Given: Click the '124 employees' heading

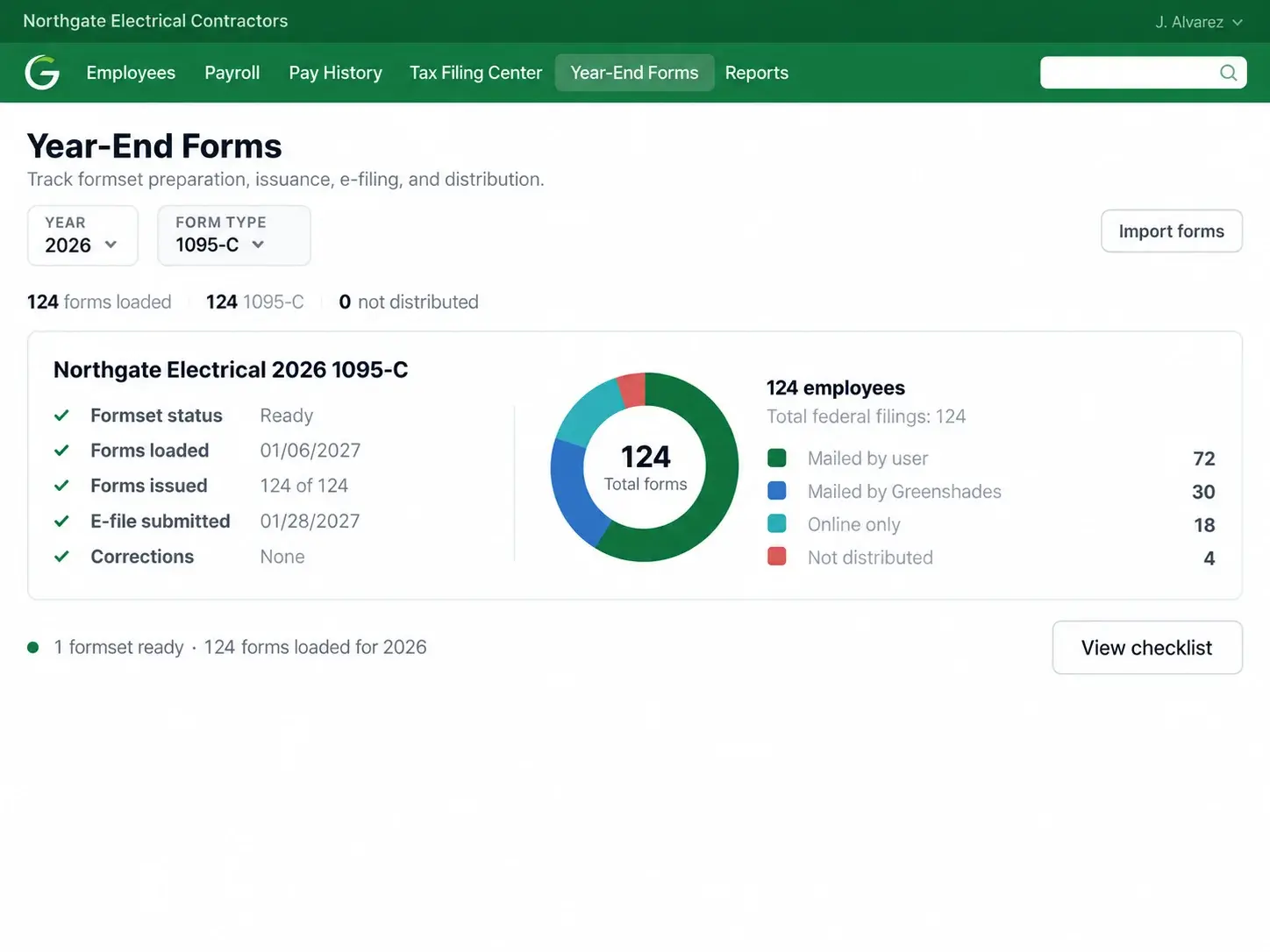Looking at the screenshot, I should (836, 387).
